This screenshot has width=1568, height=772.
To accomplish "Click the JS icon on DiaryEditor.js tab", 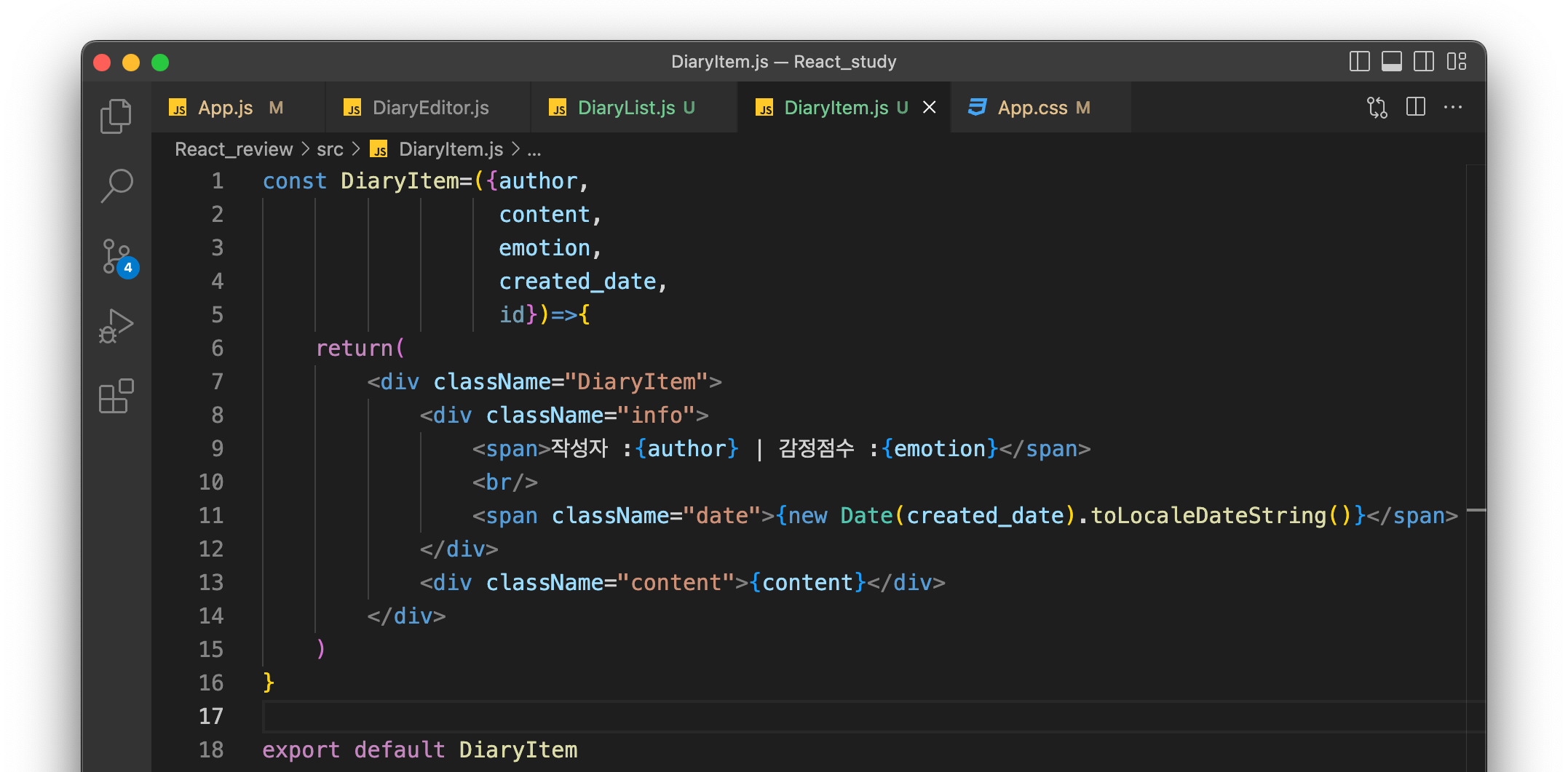I will click(x=353, y=108).
